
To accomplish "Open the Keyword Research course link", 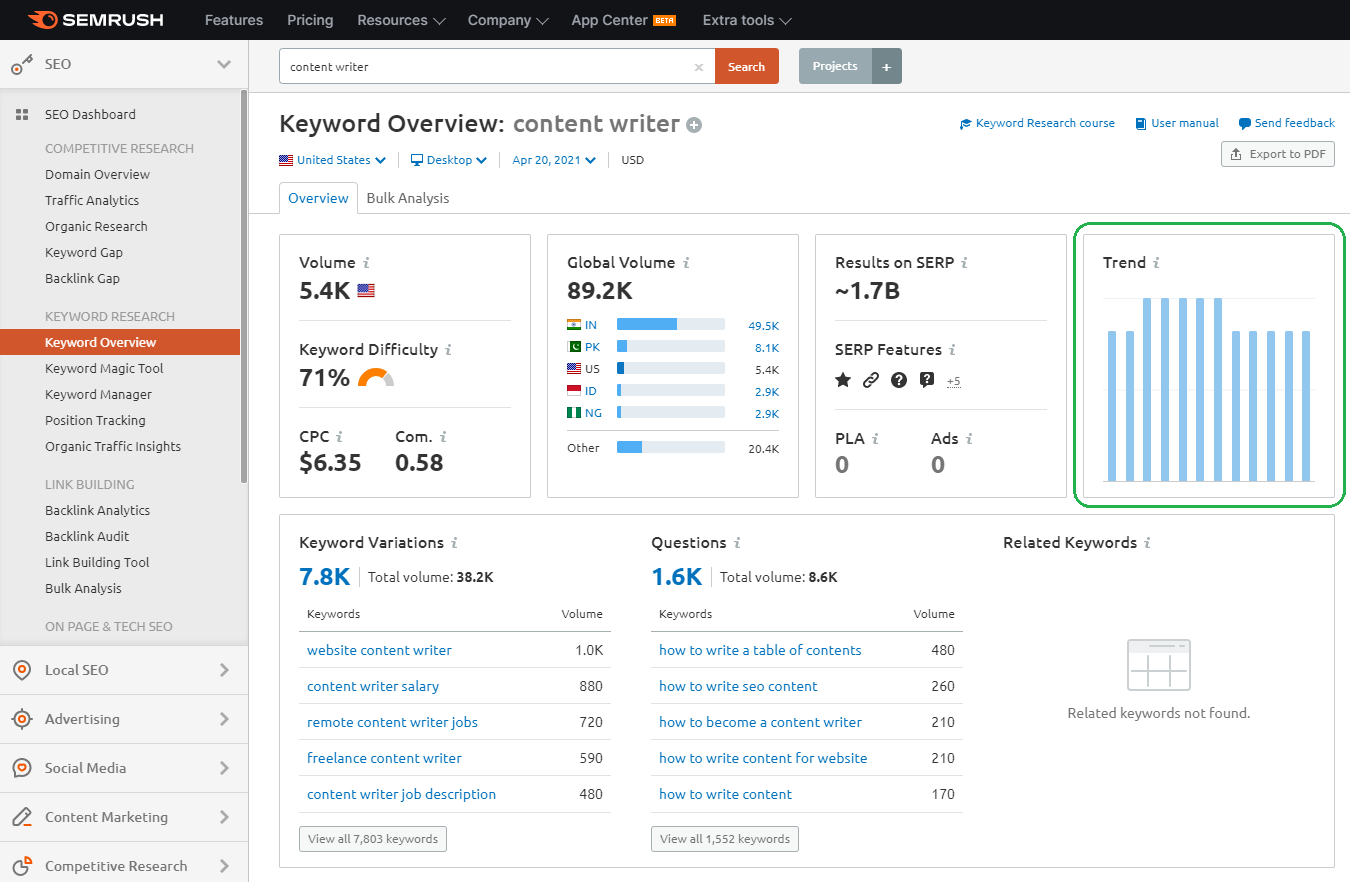I will pos(1037,124).
